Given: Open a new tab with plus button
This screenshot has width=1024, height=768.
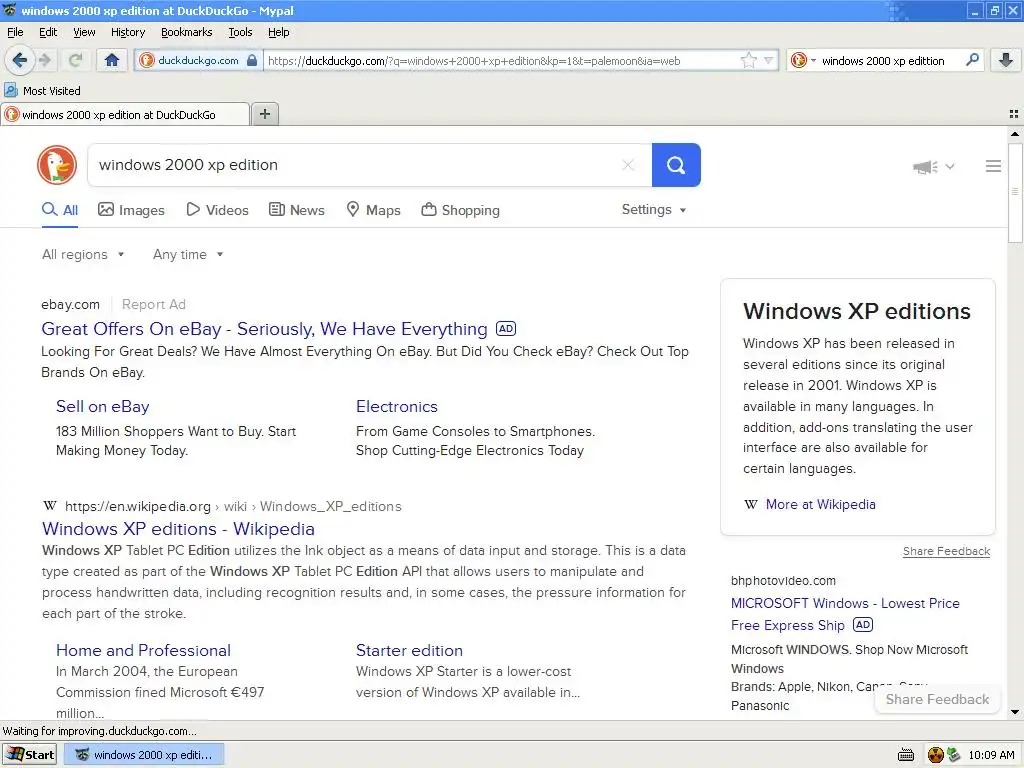Looking at the screenshot, I should click(x=264, y=114).
